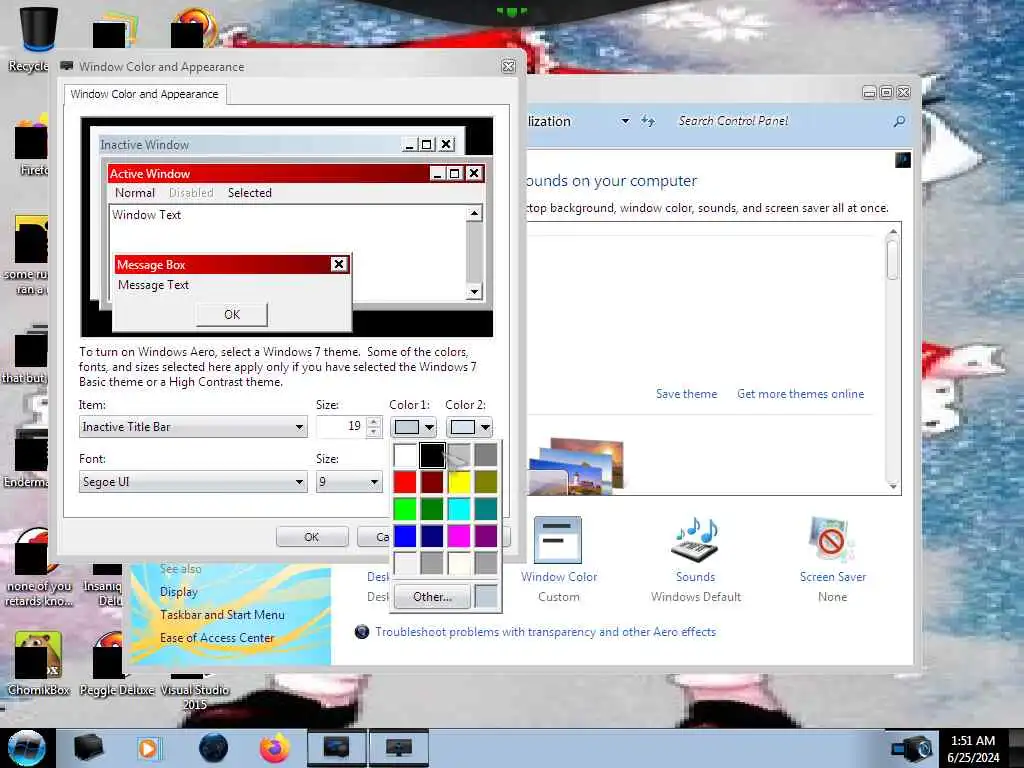Increase item size with the spinner arrows
1024x768 pixels.
click(x=374, y=421)
